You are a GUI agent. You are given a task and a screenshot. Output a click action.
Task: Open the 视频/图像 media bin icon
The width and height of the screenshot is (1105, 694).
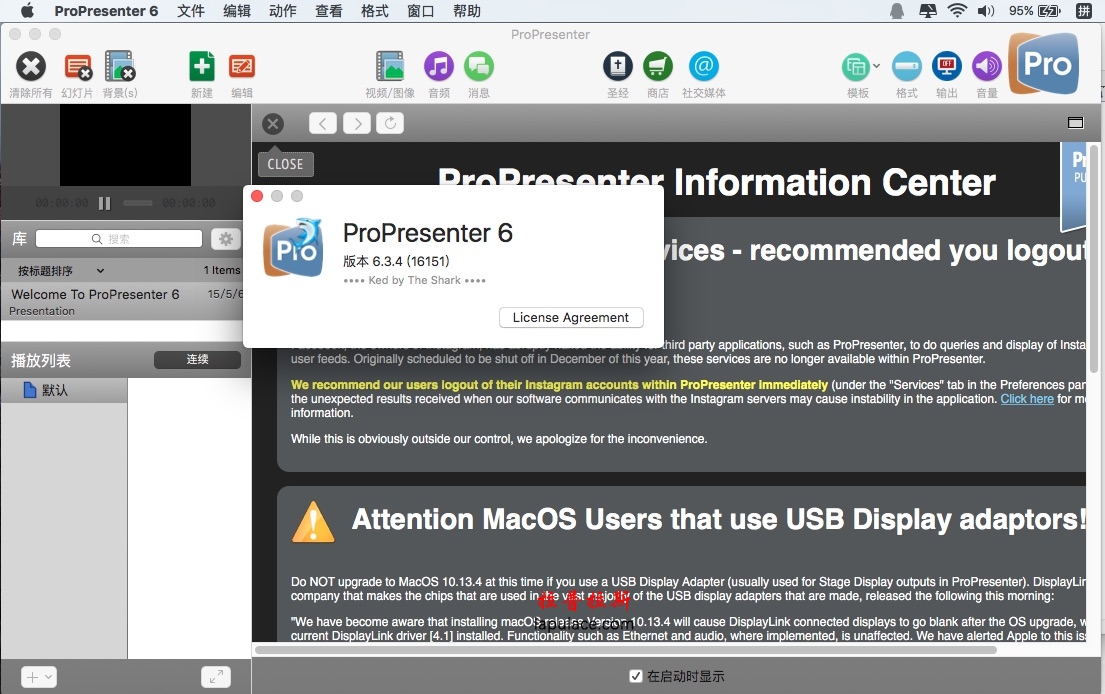(390, 67)
